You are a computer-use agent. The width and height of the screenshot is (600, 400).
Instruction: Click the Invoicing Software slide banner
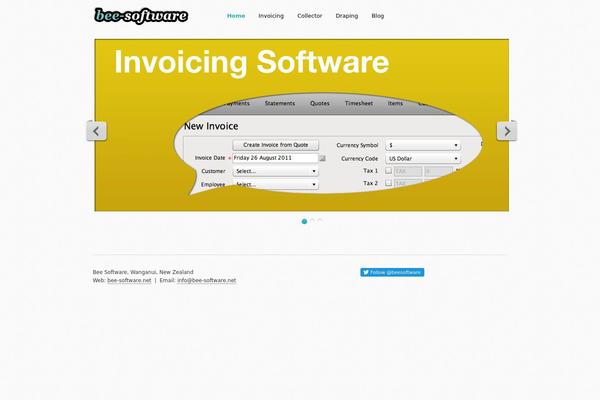point(302,125)
